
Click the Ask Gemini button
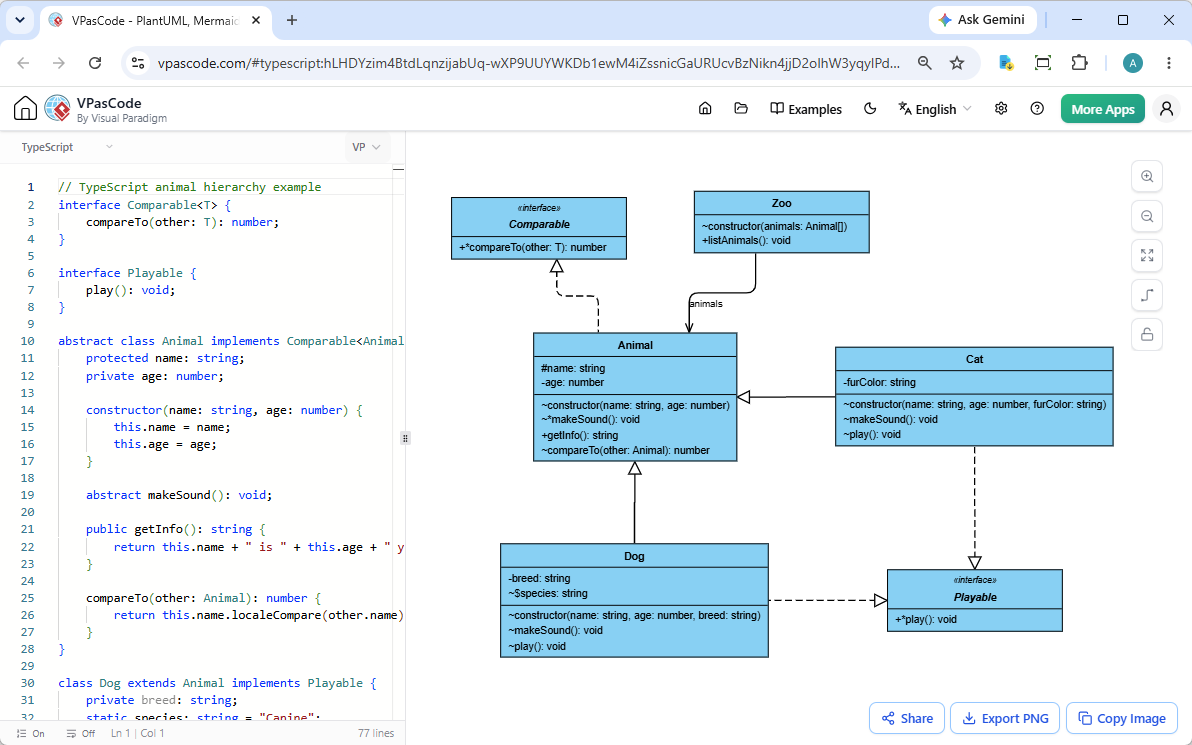(981, 21)
